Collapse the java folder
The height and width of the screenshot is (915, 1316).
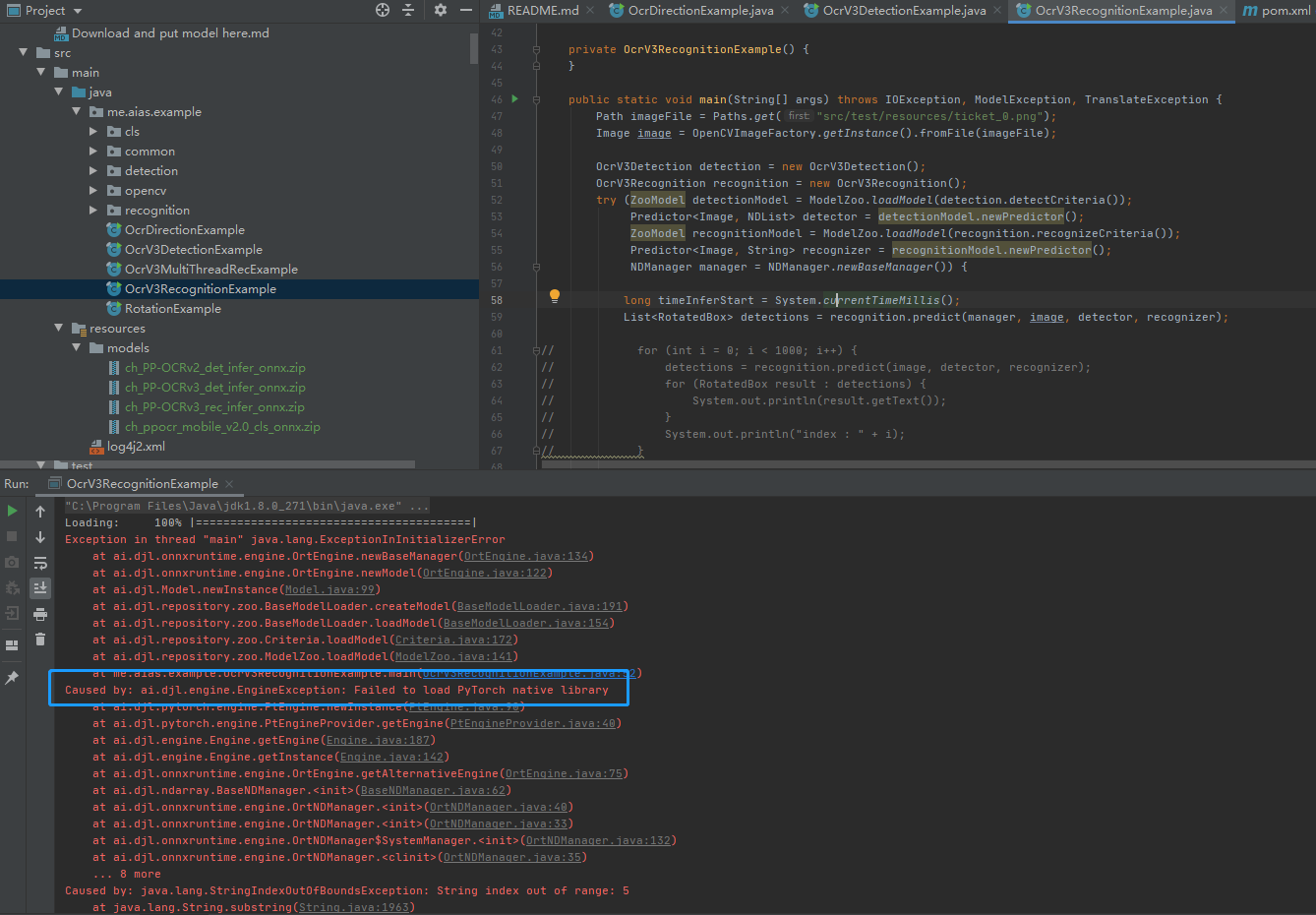58,91
